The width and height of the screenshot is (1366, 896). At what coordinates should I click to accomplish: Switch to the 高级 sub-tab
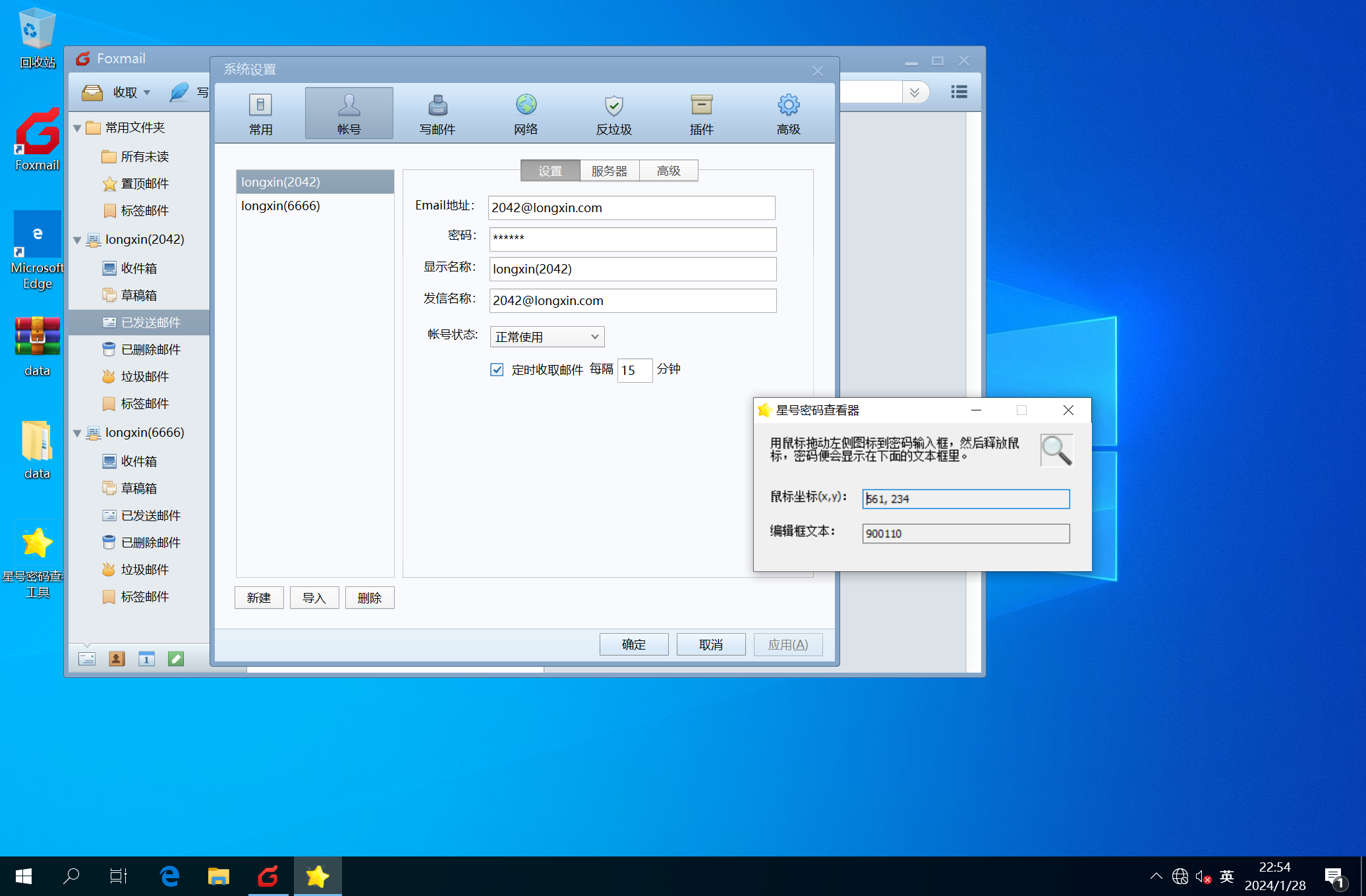(x=669, y=171)
